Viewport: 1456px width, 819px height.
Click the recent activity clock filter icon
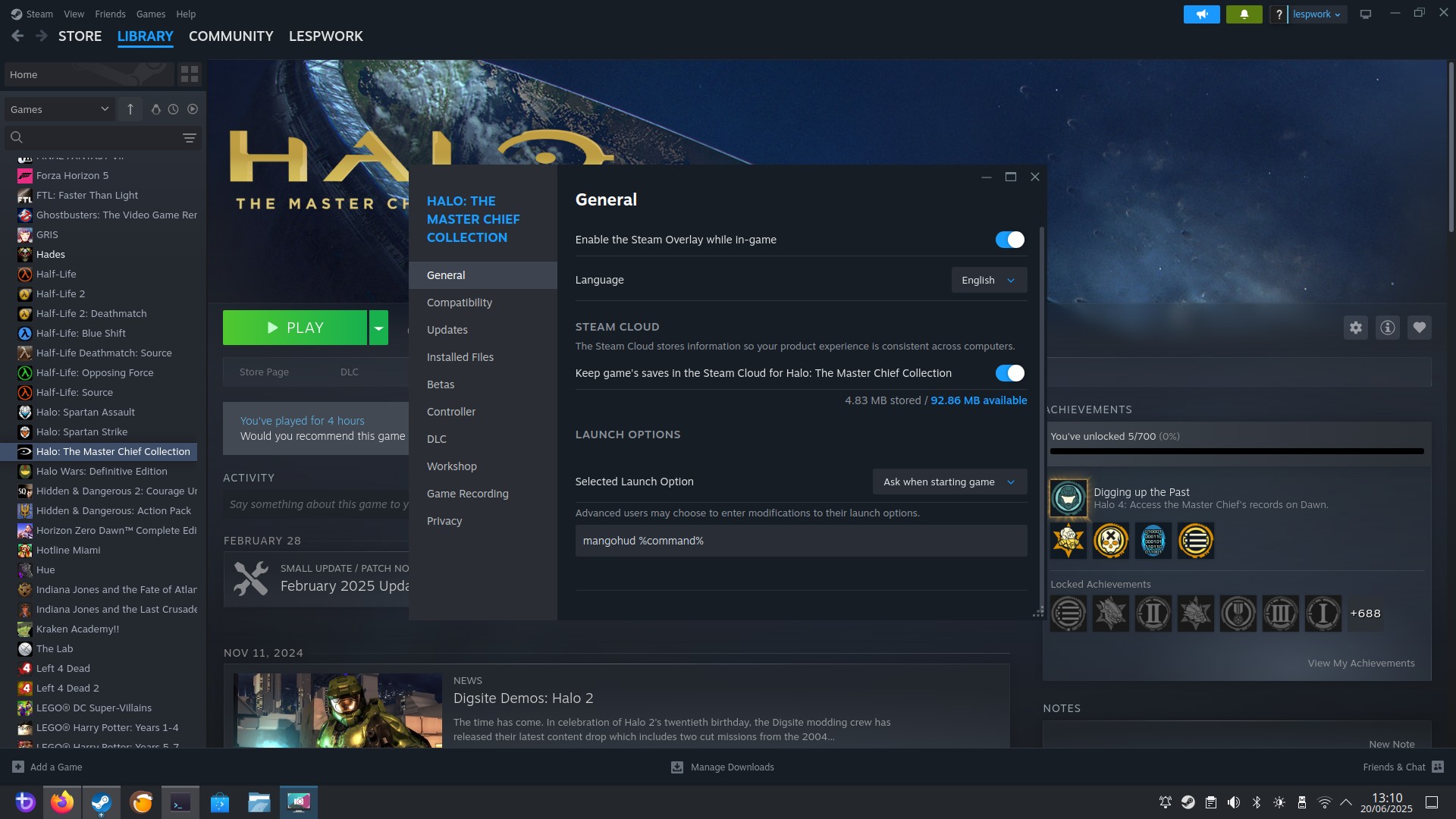pos(174,109)
